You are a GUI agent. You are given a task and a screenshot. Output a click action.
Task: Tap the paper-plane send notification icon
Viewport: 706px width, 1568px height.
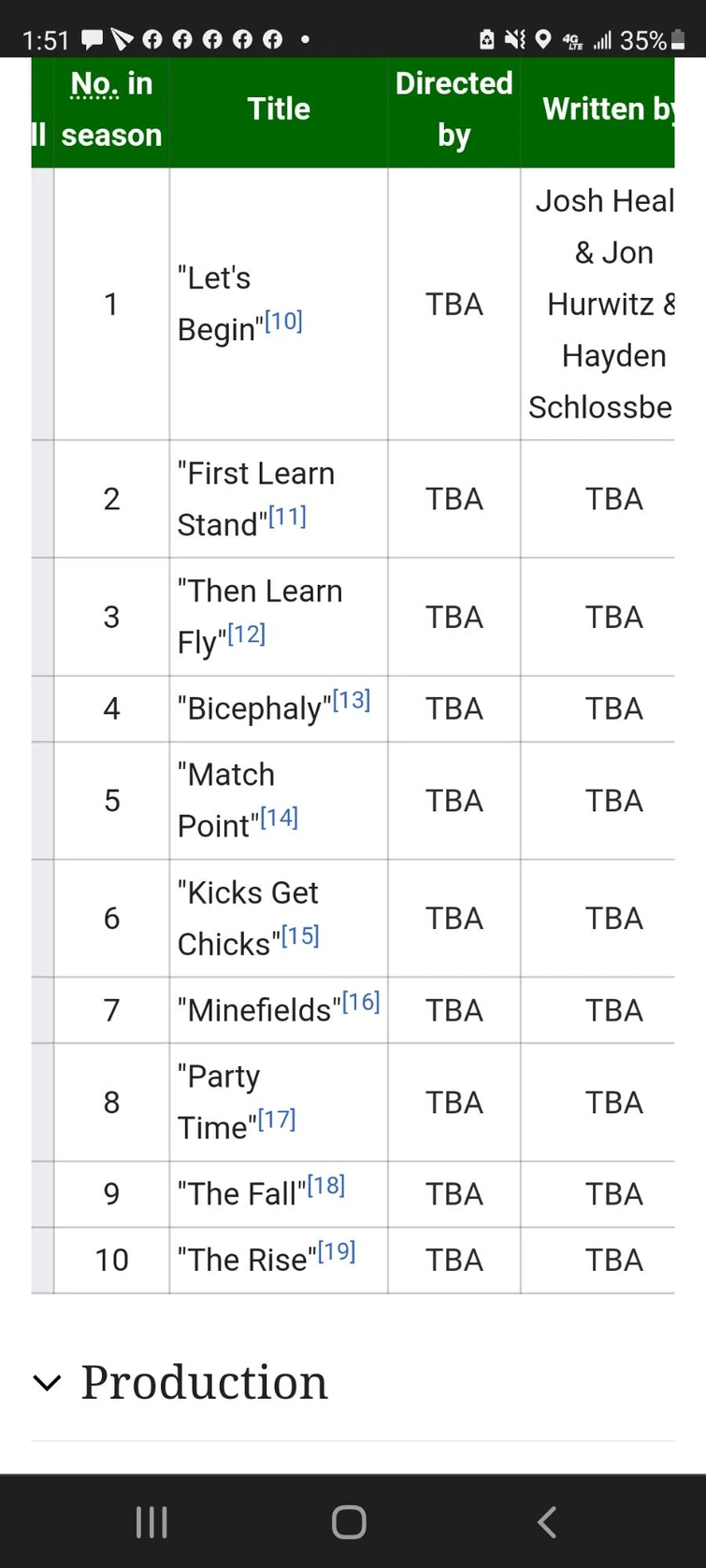[121, 39]
